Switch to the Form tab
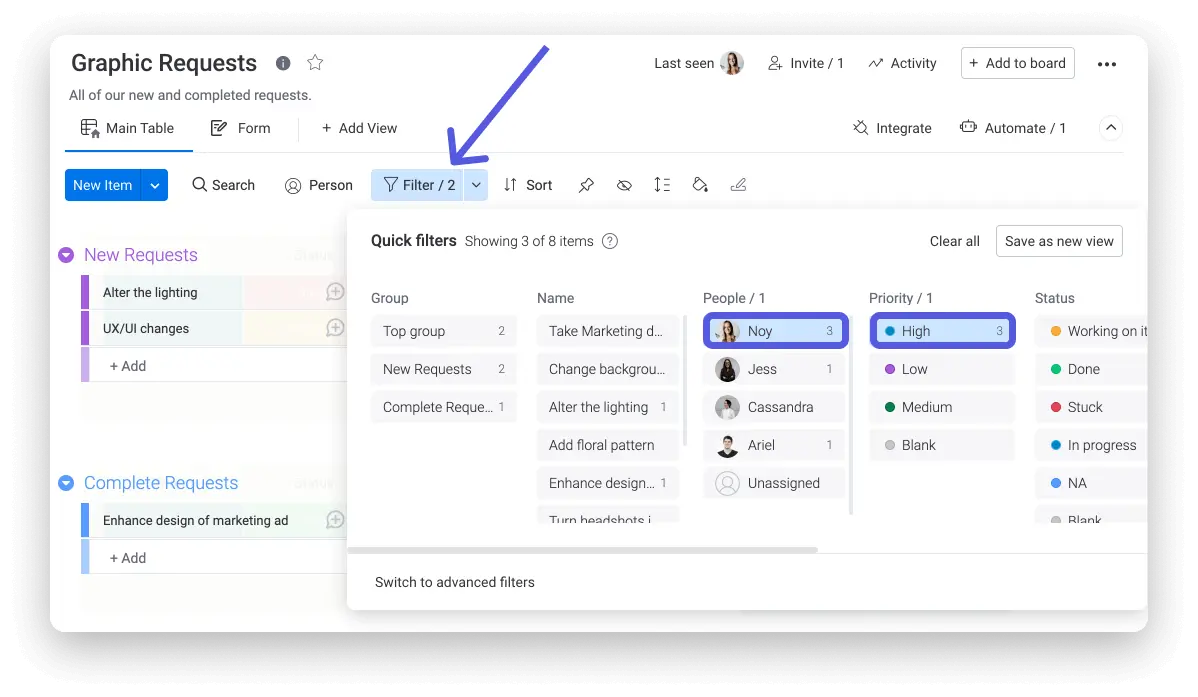The height and width of the screenshot is (697, 1198). [241, 128]
